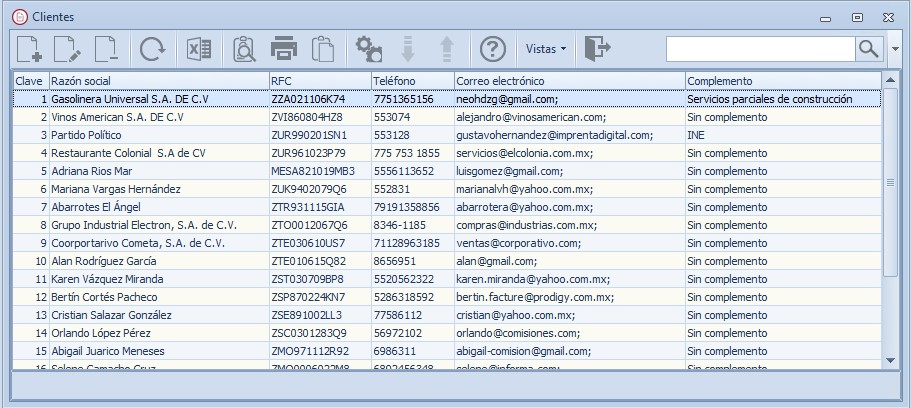The image size is (911, 408).
Task: Click the scrollbar down arrow of the table
Action: click(x=891, y=362)
